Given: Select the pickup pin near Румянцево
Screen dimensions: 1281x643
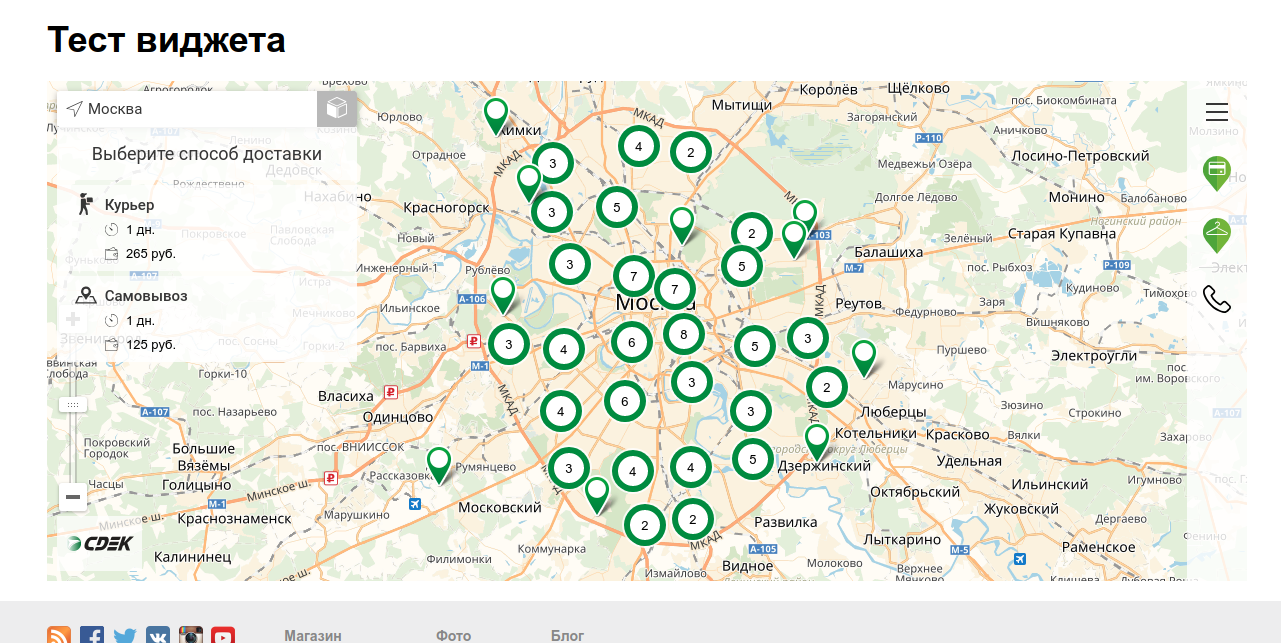Looking at the screenshot, I should pyautogui.click(x=439, y=465).
